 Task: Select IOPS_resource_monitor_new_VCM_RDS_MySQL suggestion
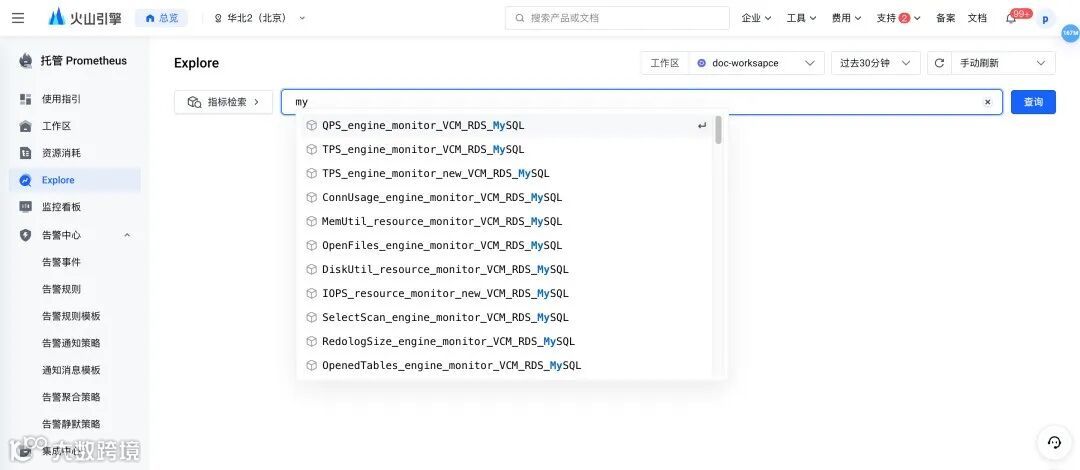(507, 294)
